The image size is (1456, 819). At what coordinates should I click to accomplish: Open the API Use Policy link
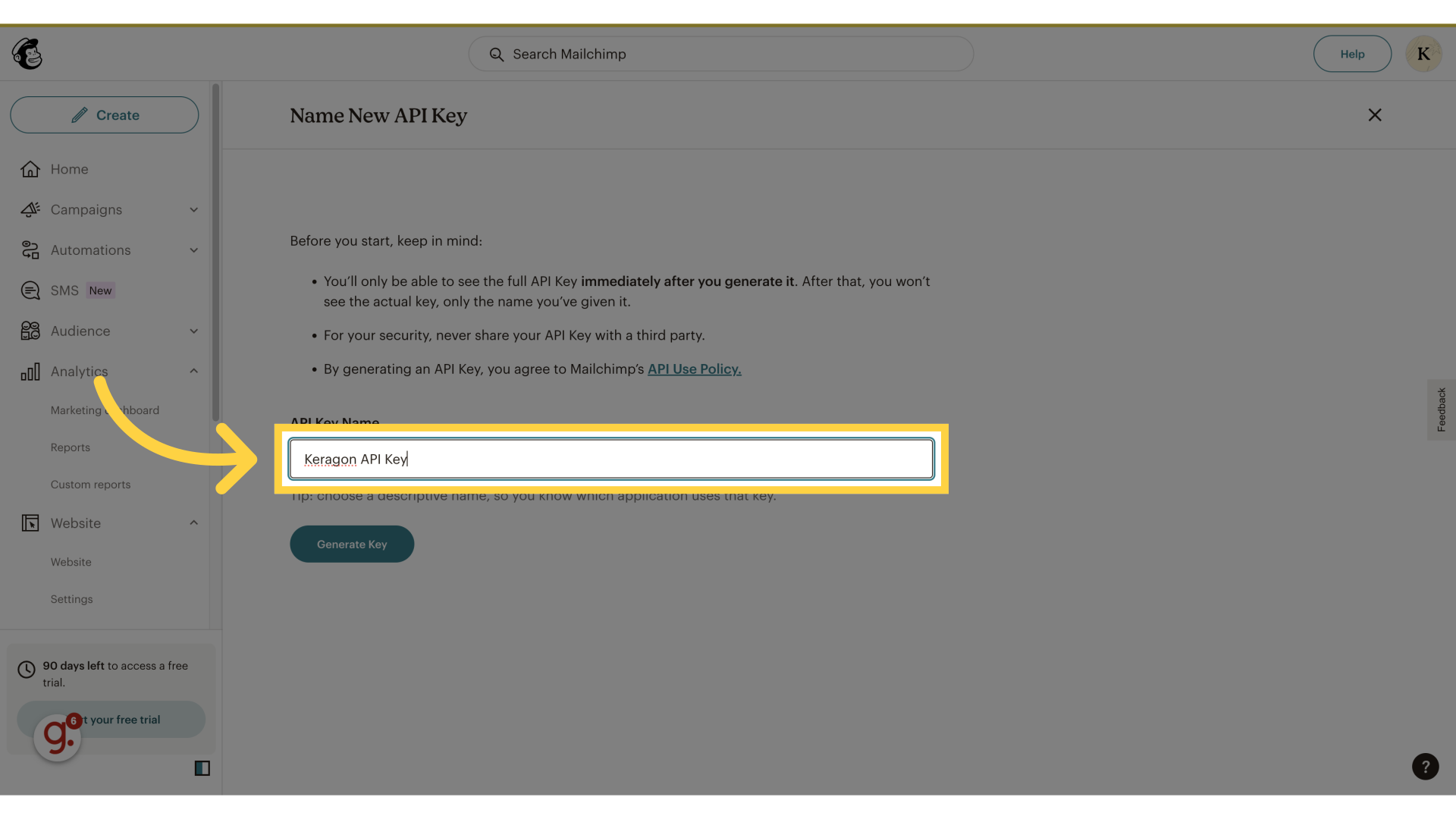tap(695, 369)
